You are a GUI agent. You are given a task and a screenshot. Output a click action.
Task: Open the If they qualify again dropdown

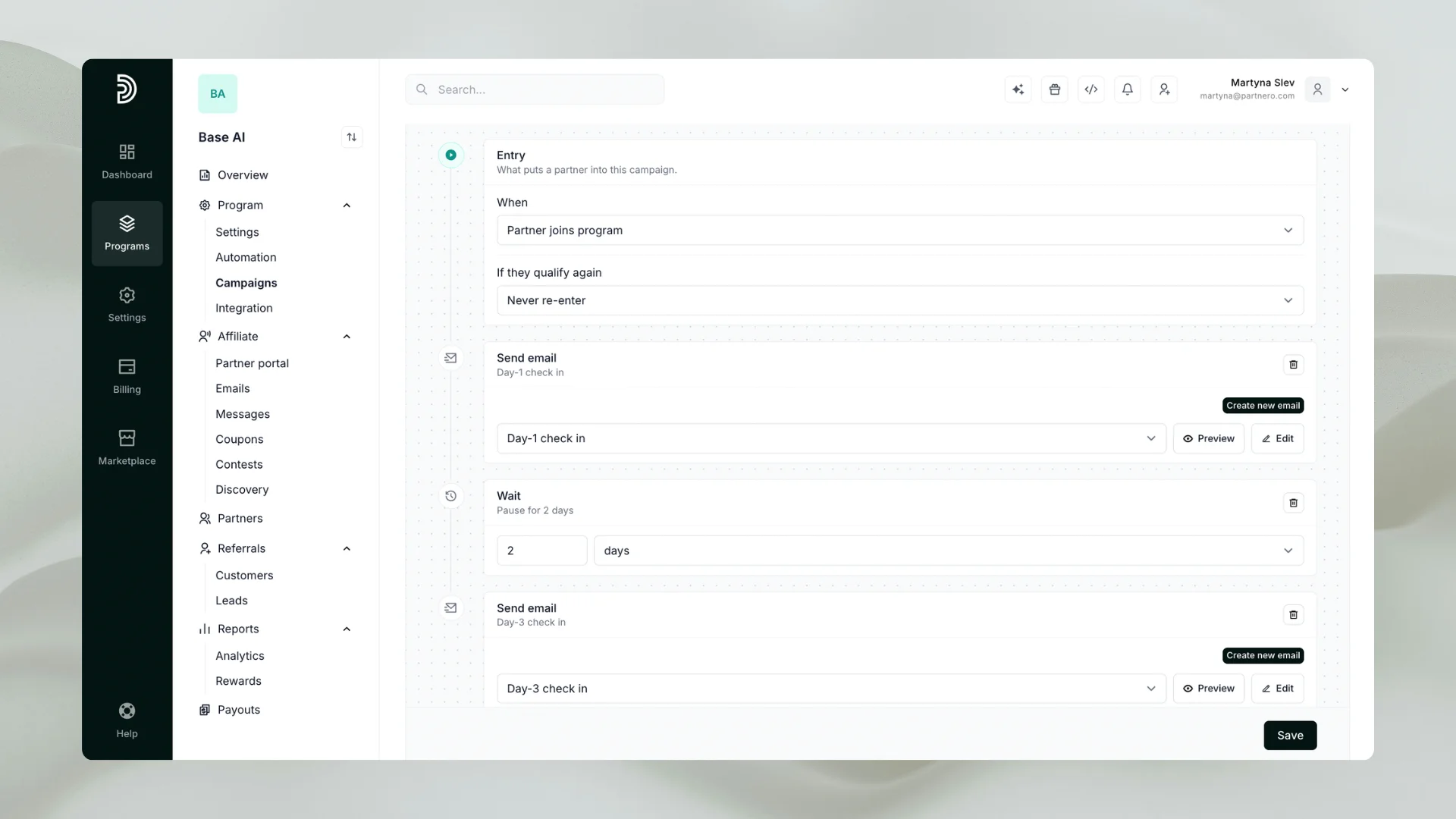899,300
